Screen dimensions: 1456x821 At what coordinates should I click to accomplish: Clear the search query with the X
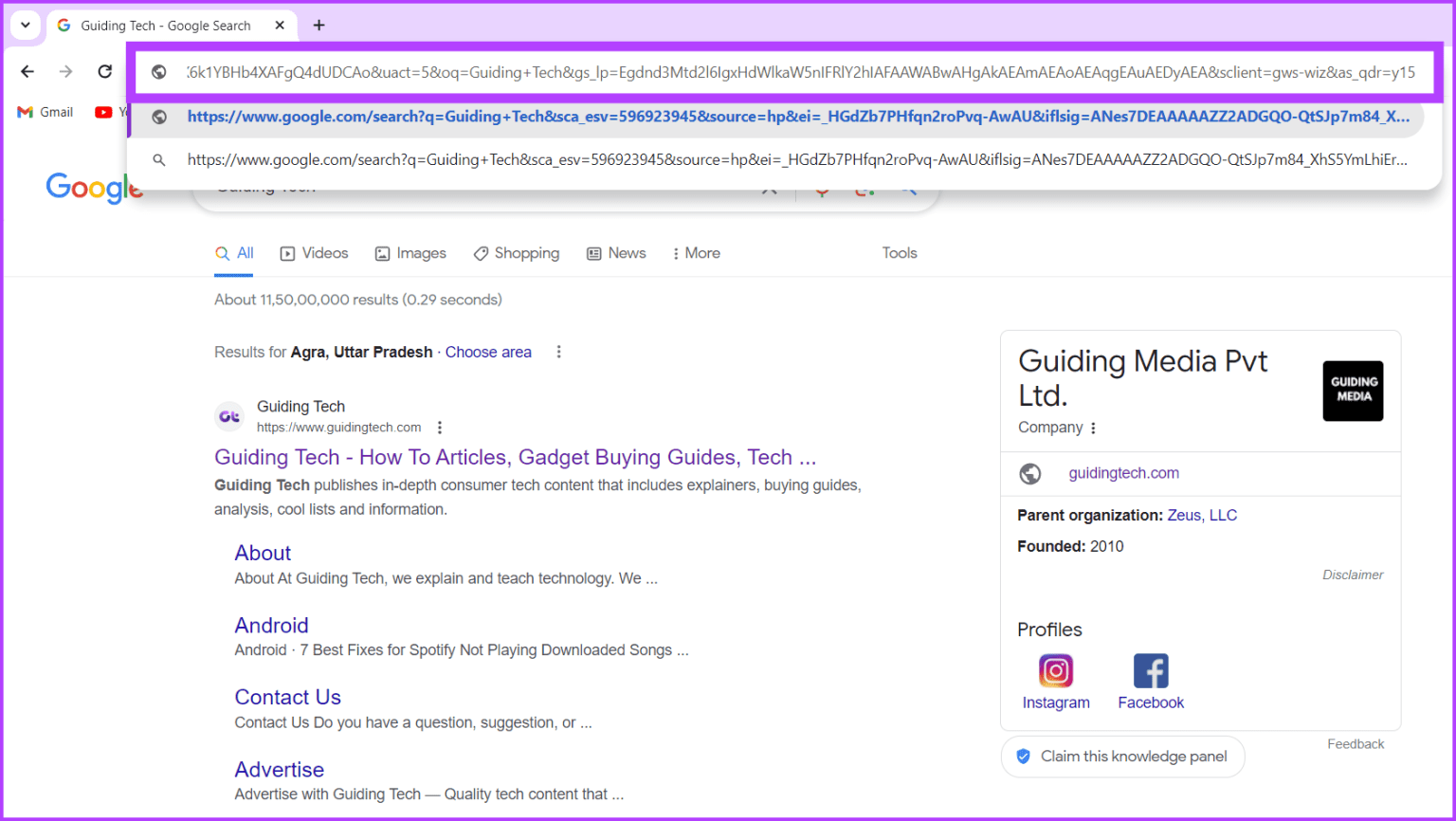770,187
